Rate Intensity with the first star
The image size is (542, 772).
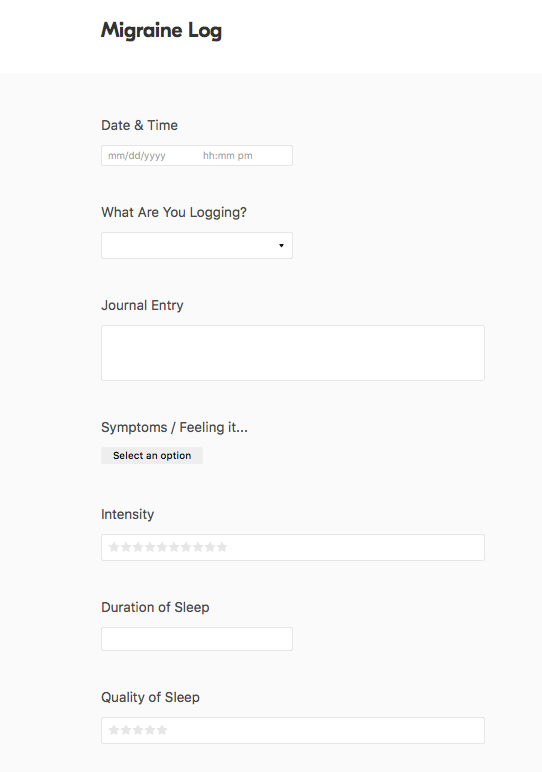point(114,547)
